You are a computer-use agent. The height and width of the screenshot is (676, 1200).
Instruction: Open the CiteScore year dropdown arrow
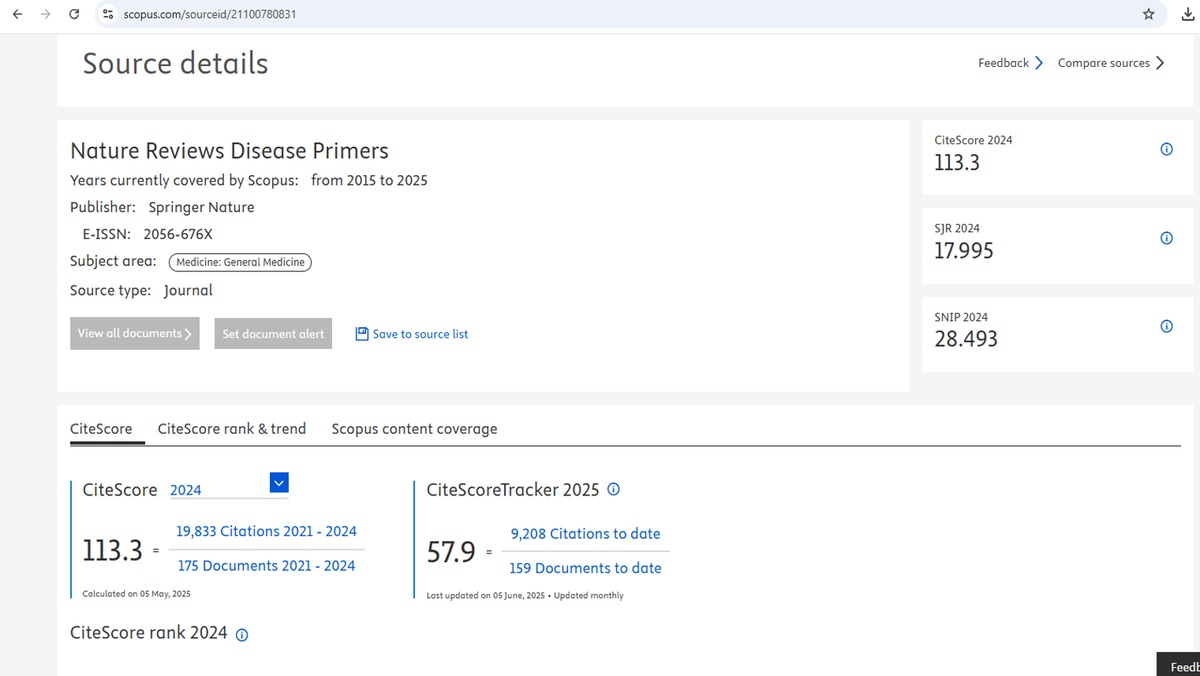[279, 484]
